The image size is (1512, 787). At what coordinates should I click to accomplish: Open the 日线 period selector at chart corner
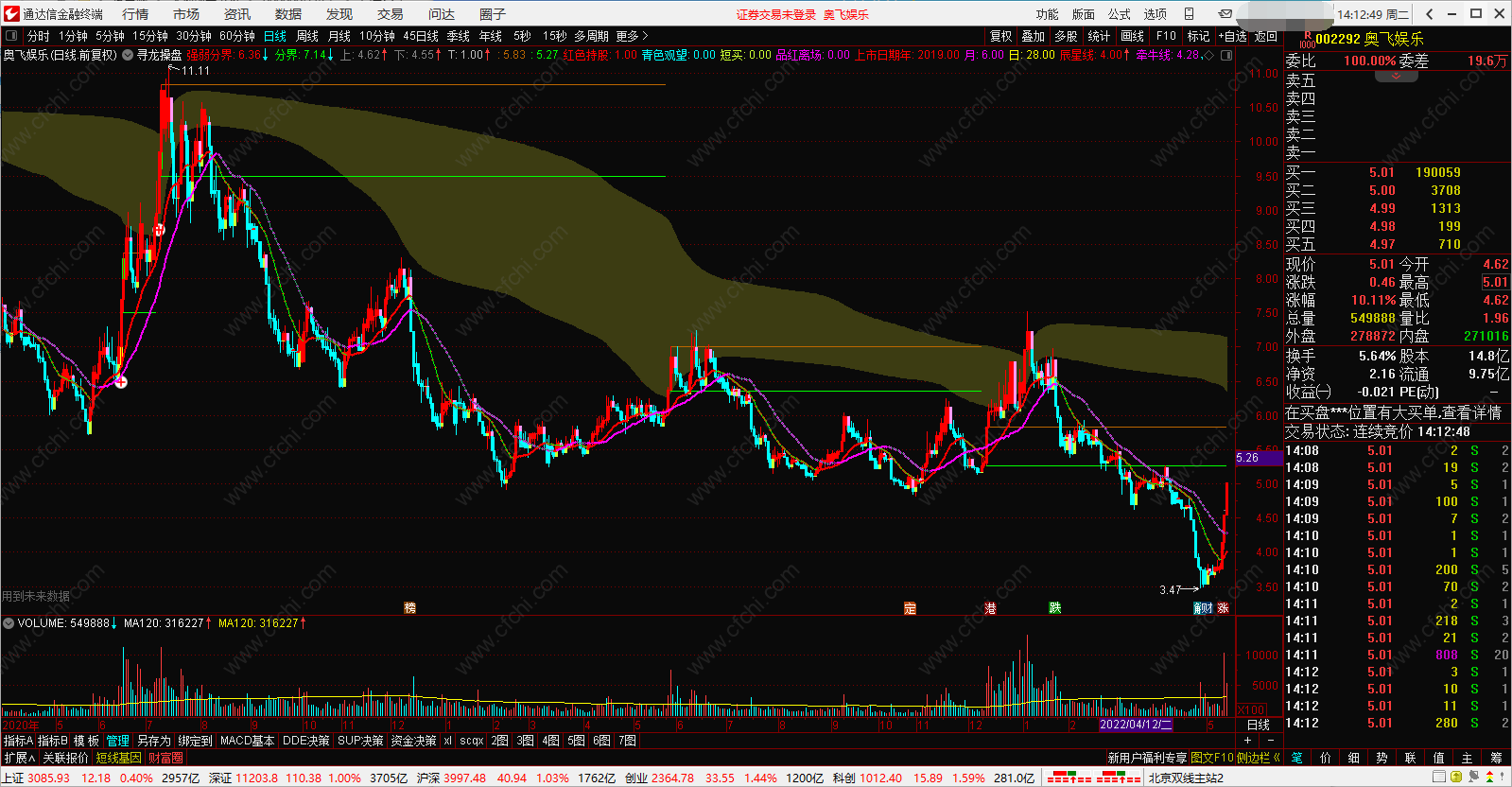[1259, 725]
